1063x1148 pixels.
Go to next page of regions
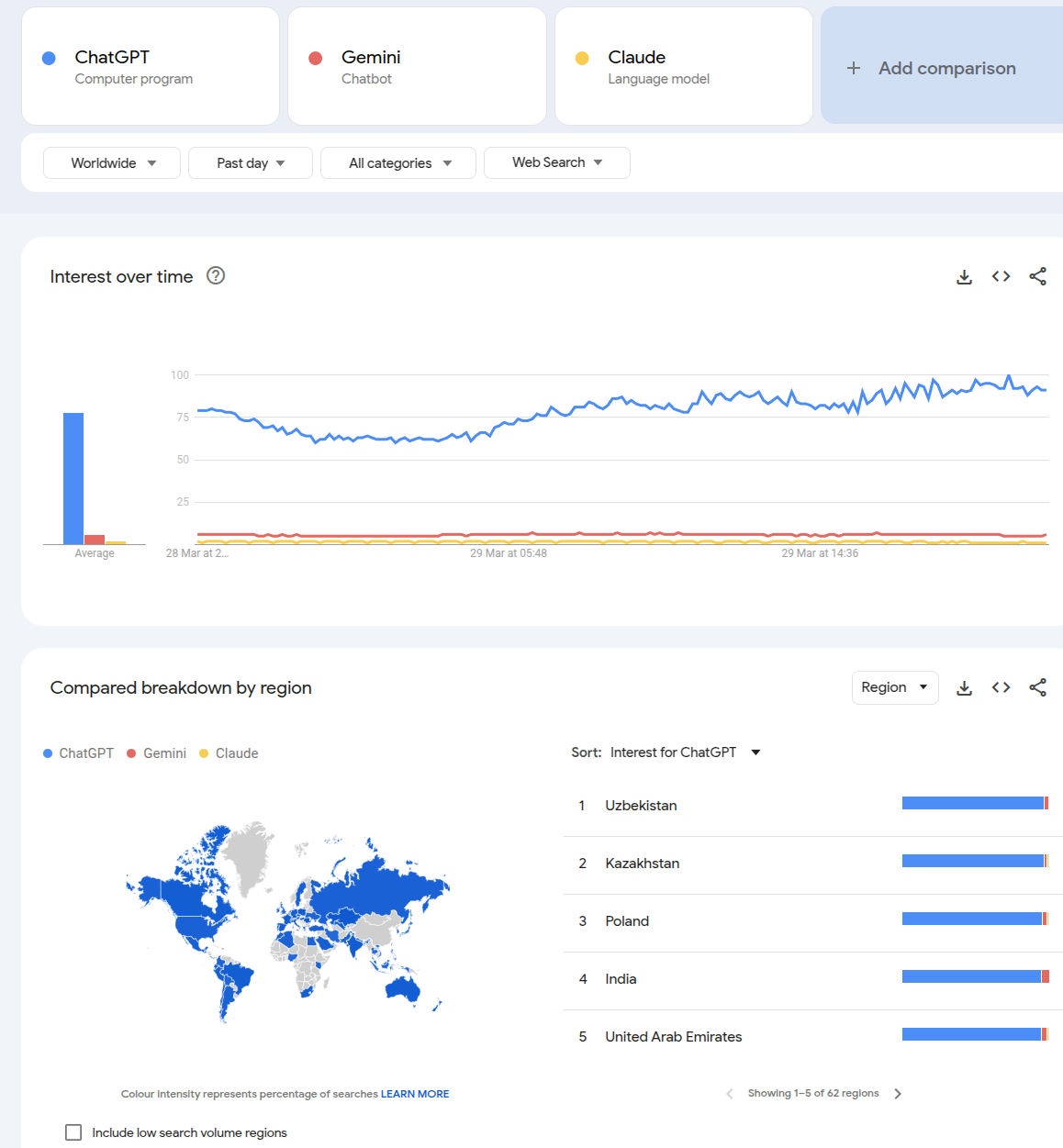pyautogui.click(x=898, y=1094)
